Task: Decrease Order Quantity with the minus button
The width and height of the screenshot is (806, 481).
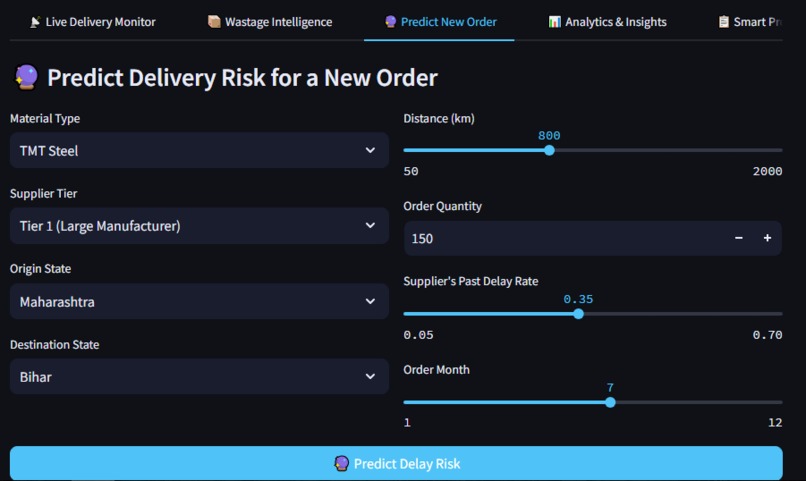Action: (x=739, y=238)
